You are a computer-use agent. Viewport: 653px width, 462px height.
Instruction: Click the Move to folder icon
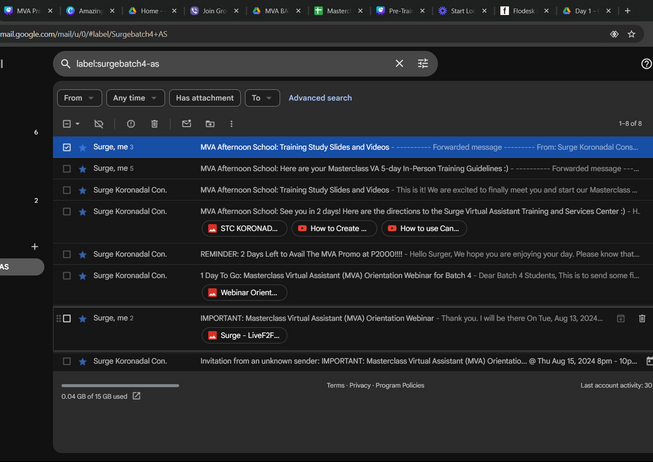(x=210, y=124)
